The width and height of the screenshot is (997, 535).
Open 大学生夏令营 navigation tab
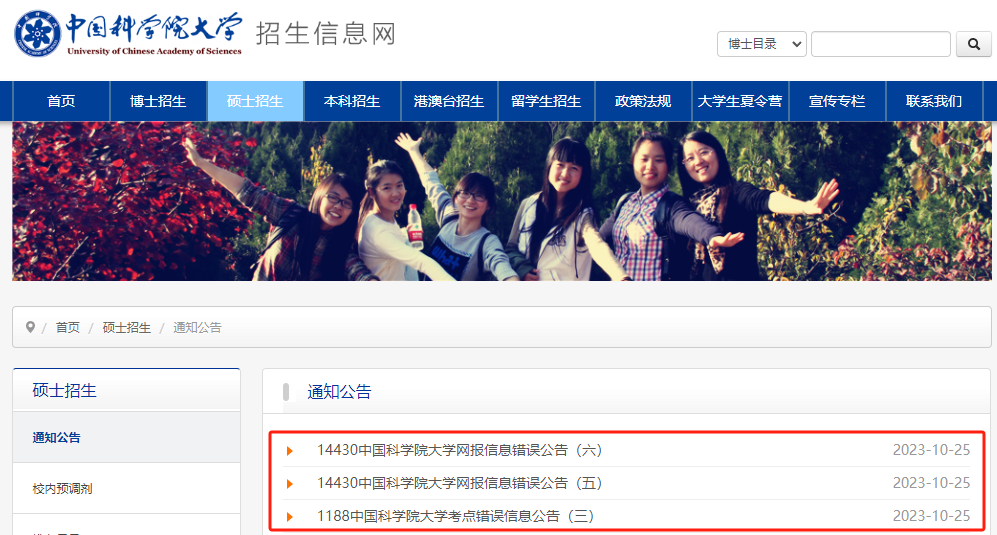[x=740, y=101]
